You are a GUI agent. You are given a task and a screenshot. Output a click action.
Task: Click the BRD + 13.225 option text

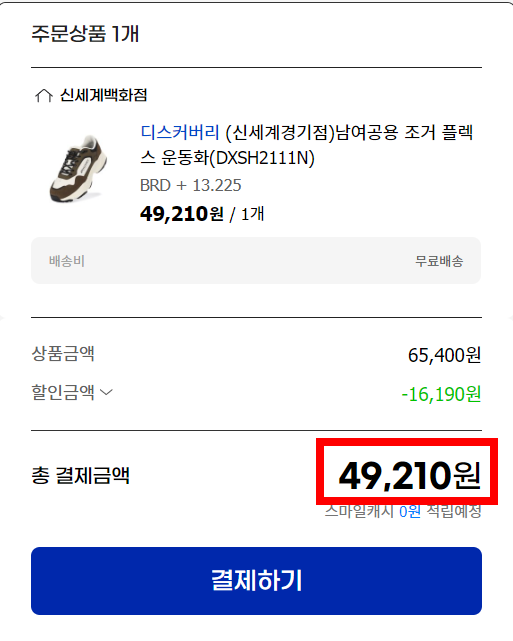click(x=190, y=185)
